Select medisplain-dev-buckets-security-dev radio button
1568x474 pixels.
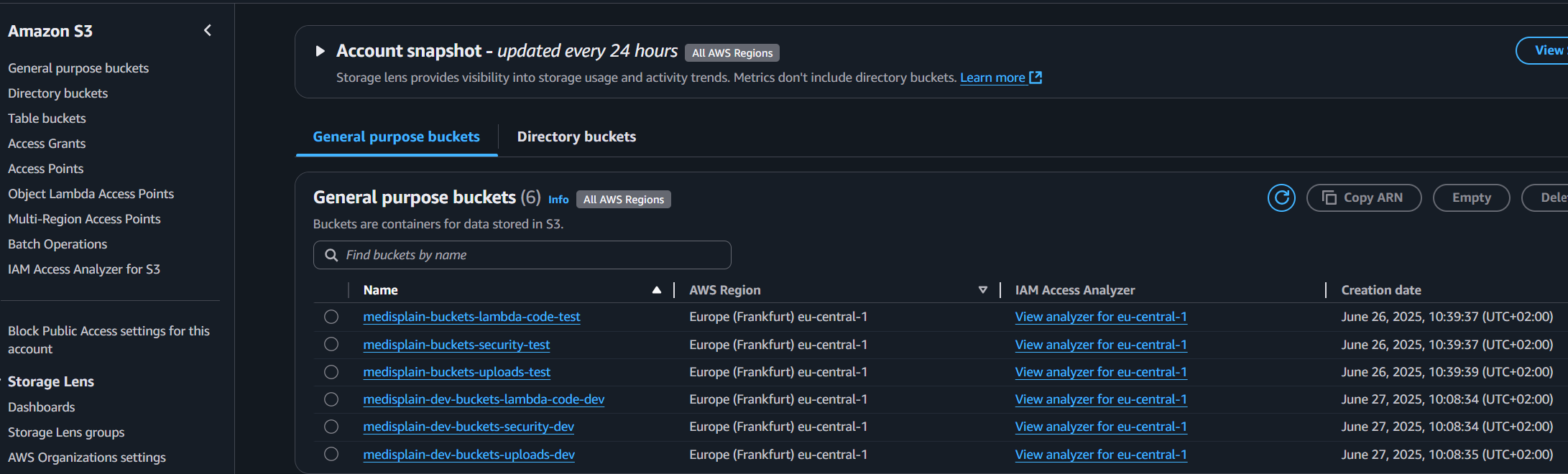(x=331, y=427)
